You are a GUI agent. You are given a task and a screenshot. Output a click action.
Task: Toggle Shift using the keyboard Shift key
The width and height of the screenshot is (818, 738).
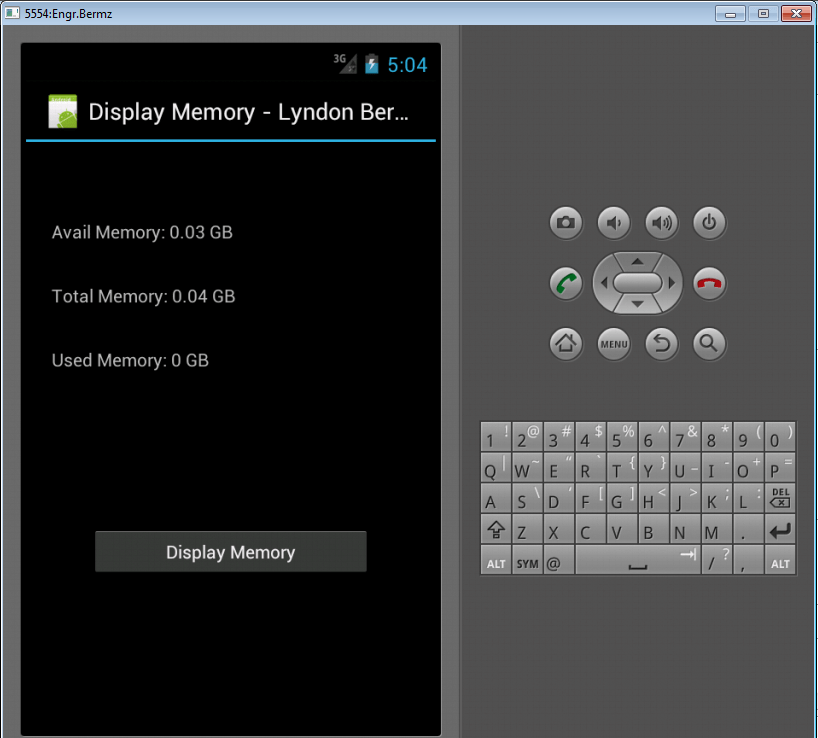click(495, 530)
